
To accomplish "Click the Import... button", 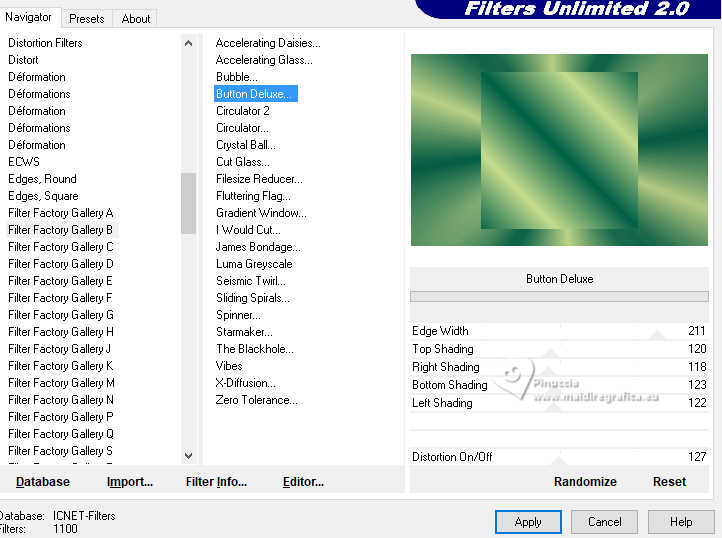I will click(129, 482).
